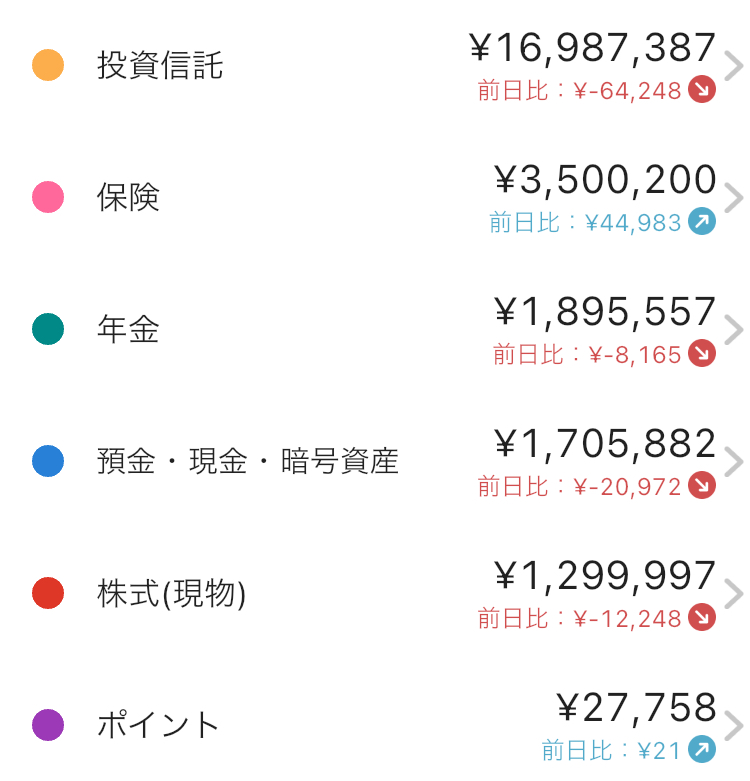Open the 預金・現金・暗号資産 category label
The width and height of the screenshot is (750, 781).
tap(248, 461)
